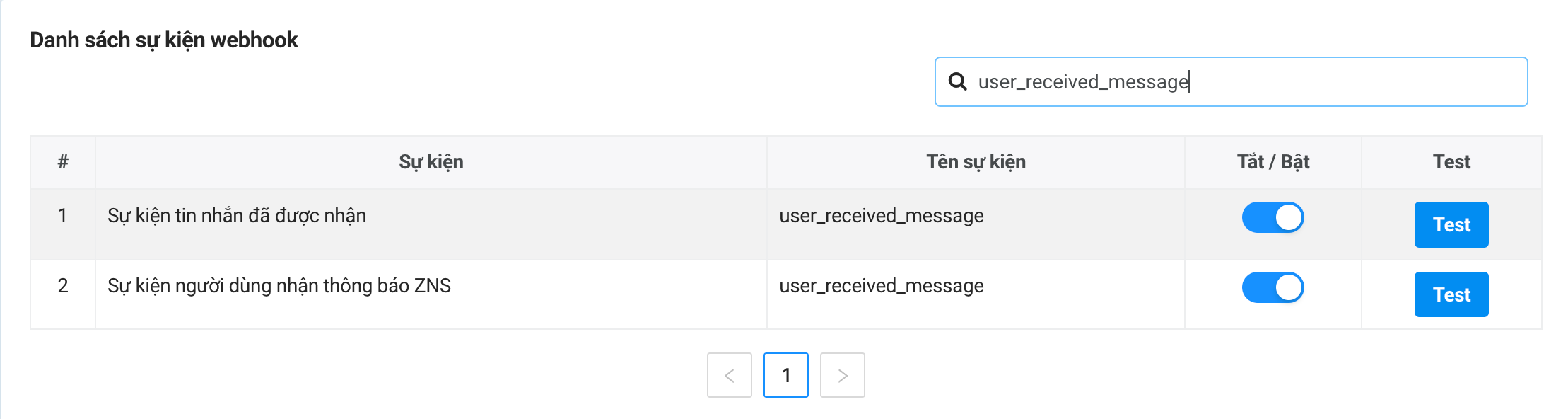Click the "Tắt / Bật" column header
The width and height of the screenshot is (1568, 419).
tap(1272, 162)
